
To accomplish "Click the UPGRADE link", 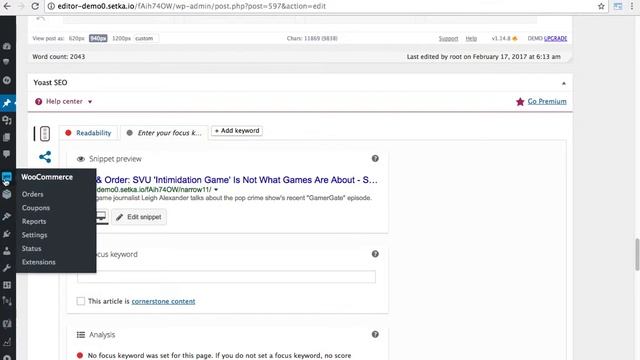I will tap(556, 38).
